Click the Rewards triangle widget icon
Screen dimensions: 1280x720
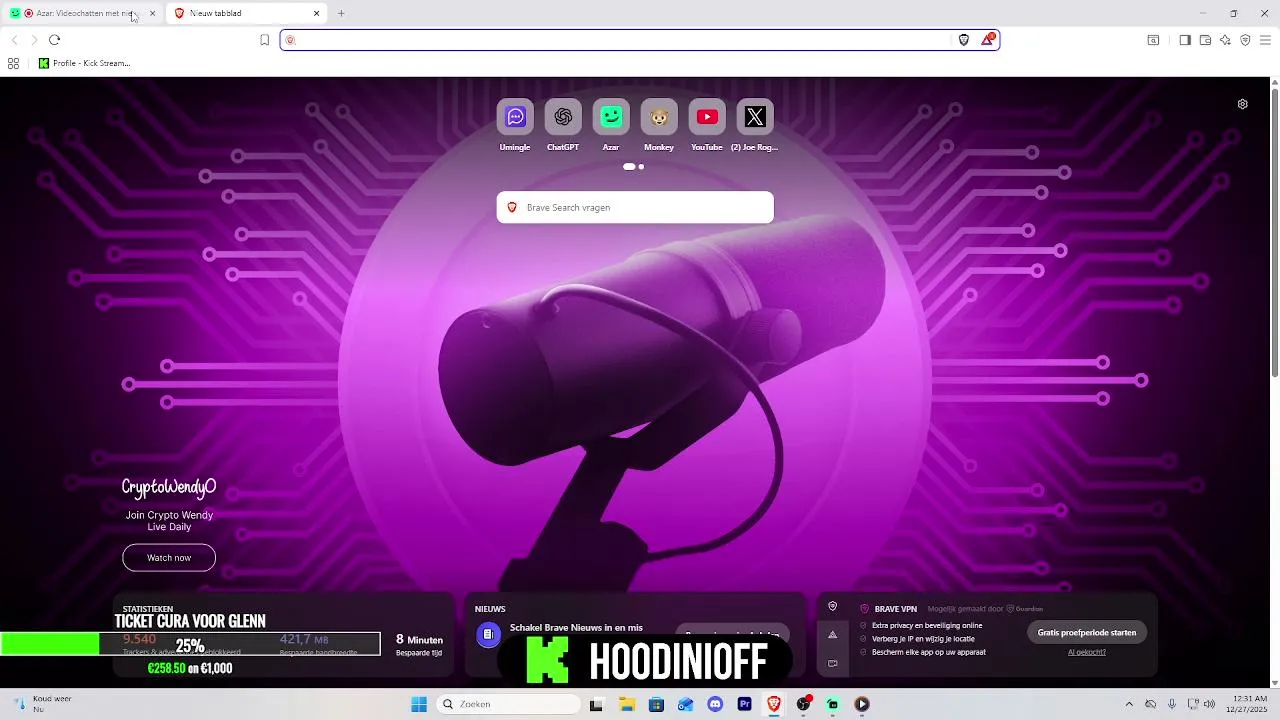click(832, 634)
